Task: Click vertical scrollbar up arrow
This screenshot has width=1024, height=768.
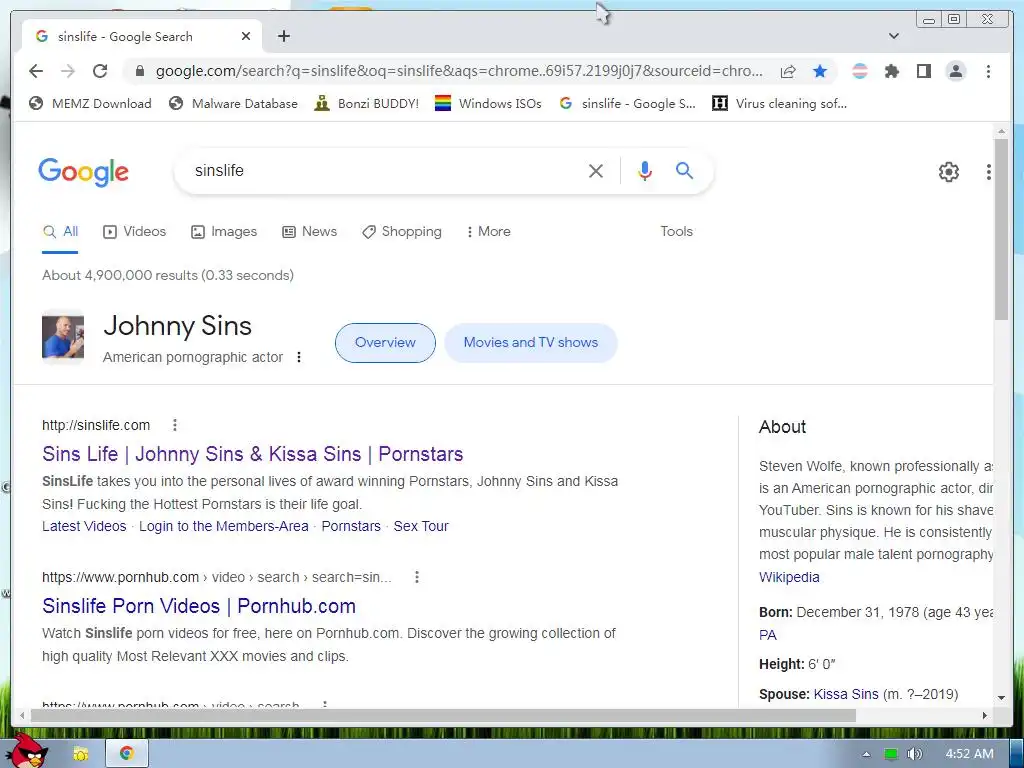Action: click(1001, 132)
